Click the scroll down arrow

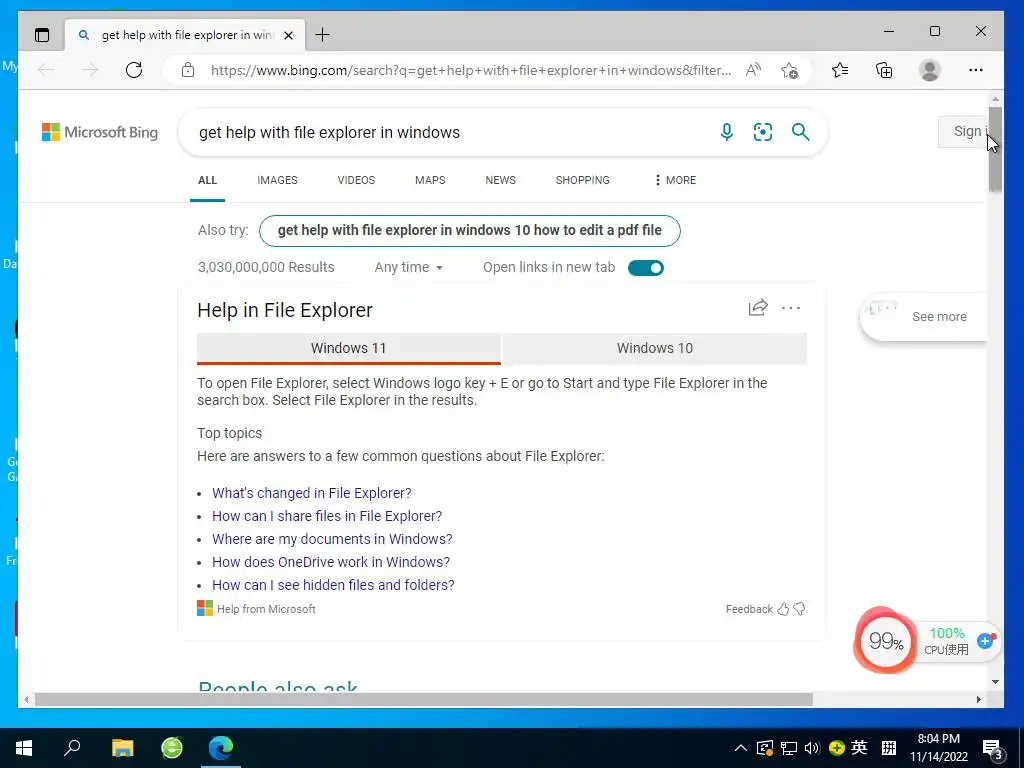click(x=995, y=682)
